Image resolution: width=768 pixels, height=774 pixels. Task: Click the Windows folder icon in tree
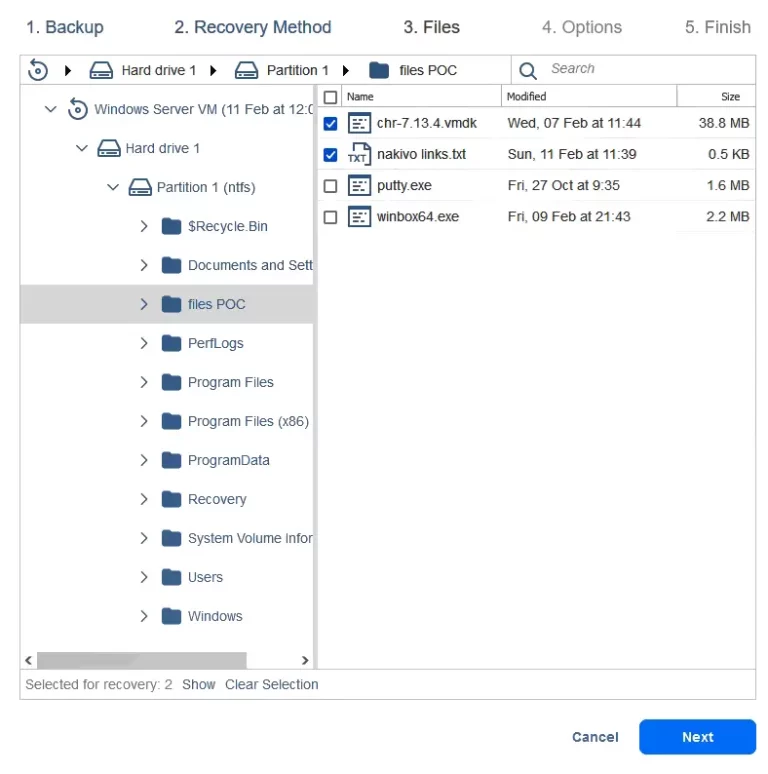click(x=171, y=616)
